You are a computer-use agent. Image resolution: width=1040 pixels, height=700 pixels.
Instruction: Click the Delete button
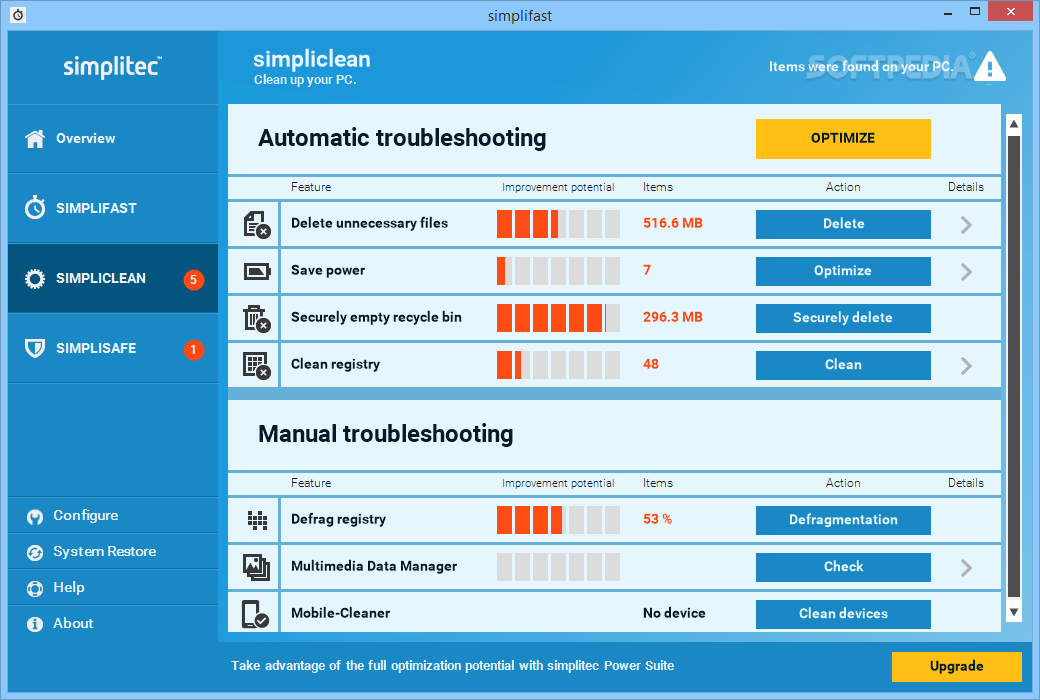[x=843, y=224]
